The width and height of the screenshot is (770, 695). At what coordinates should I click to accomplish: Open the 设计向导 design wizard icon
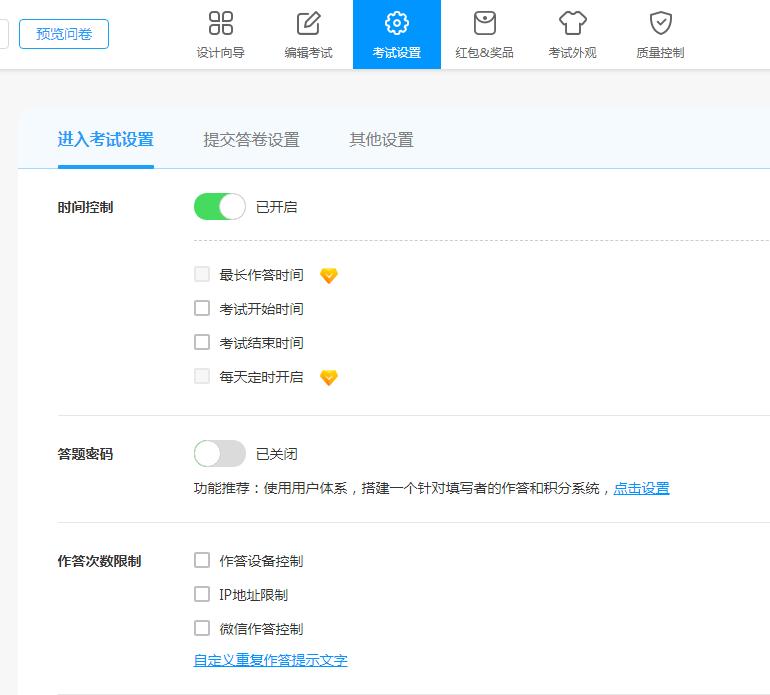tap(220, 23)
